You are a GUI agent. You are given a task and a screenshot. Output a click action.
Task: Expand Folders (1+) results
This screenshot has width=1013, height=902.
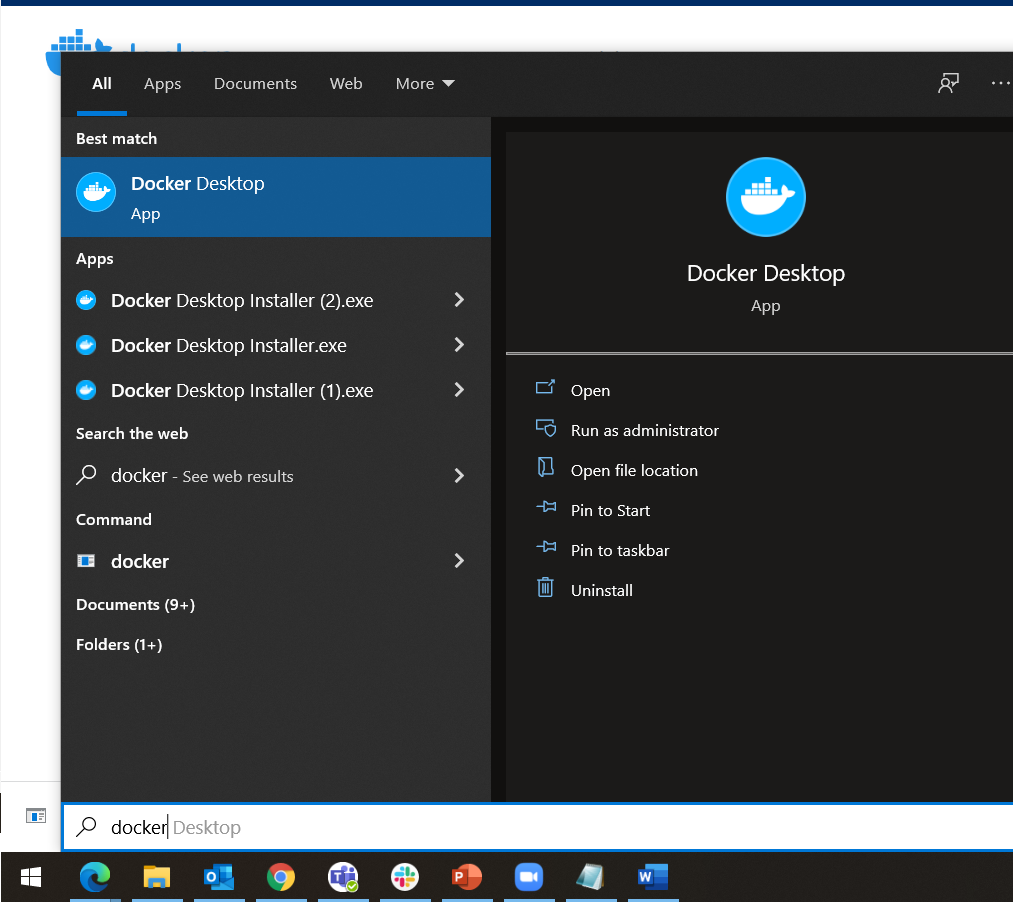119,645
